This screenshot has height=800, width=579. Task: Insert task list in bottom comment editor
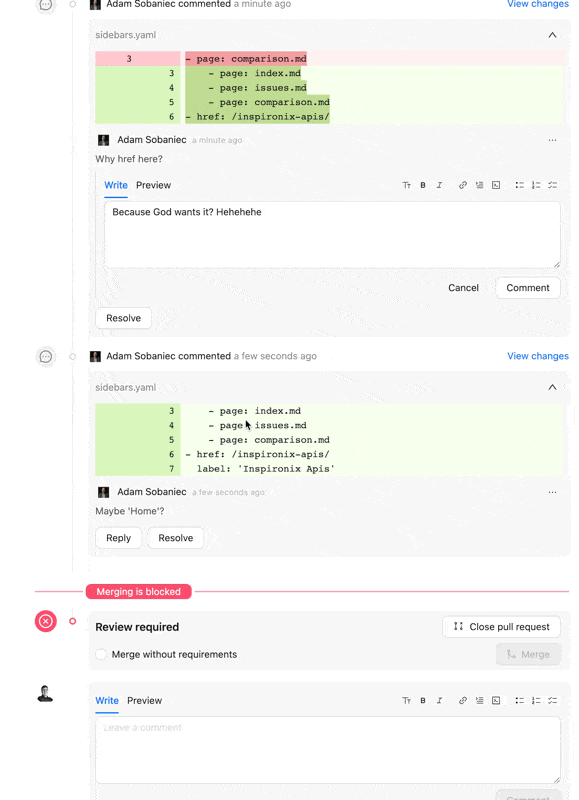pyautogui.click(x=552, y=701)
